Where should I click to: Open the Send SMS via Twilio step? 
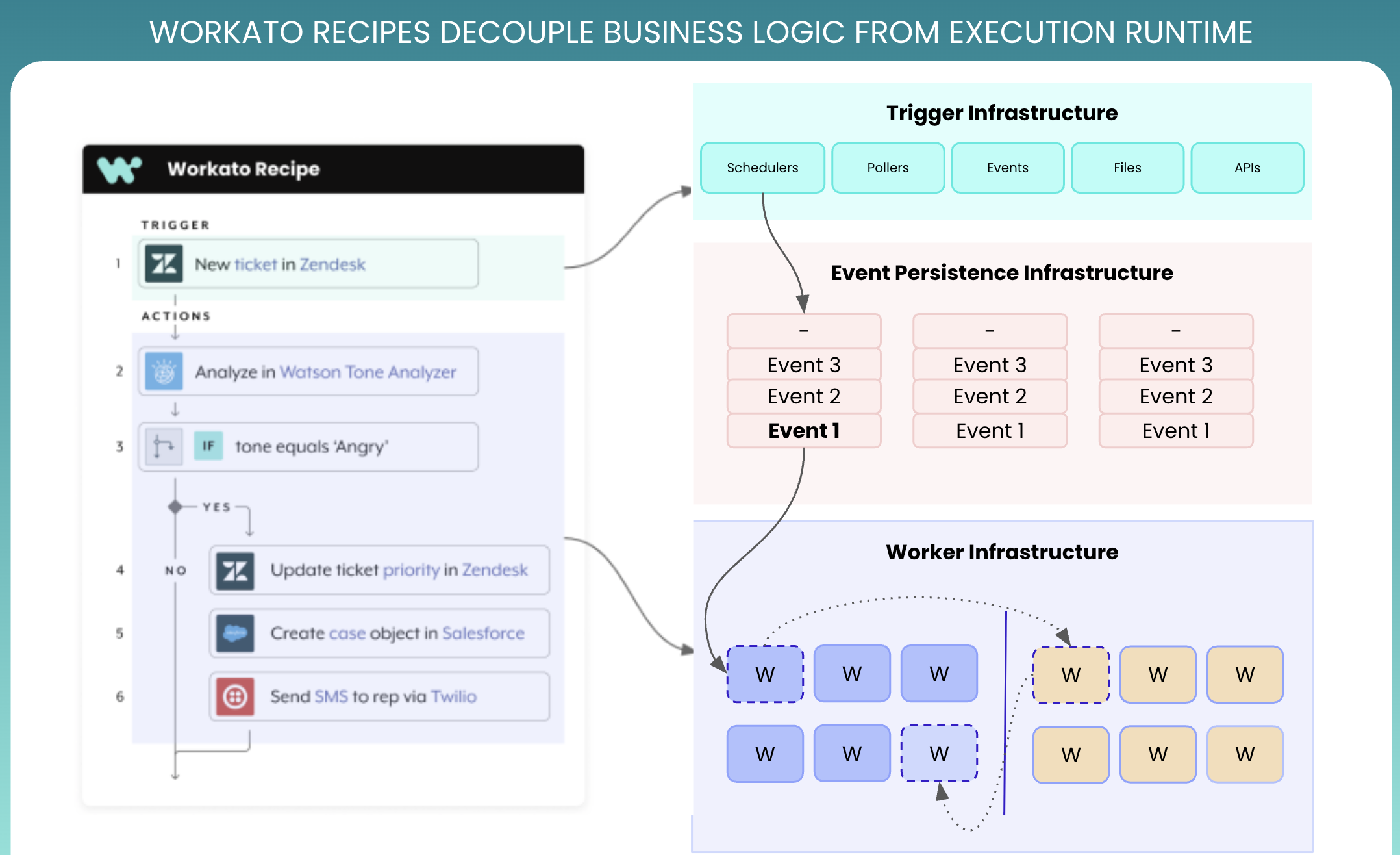[379, 696]
